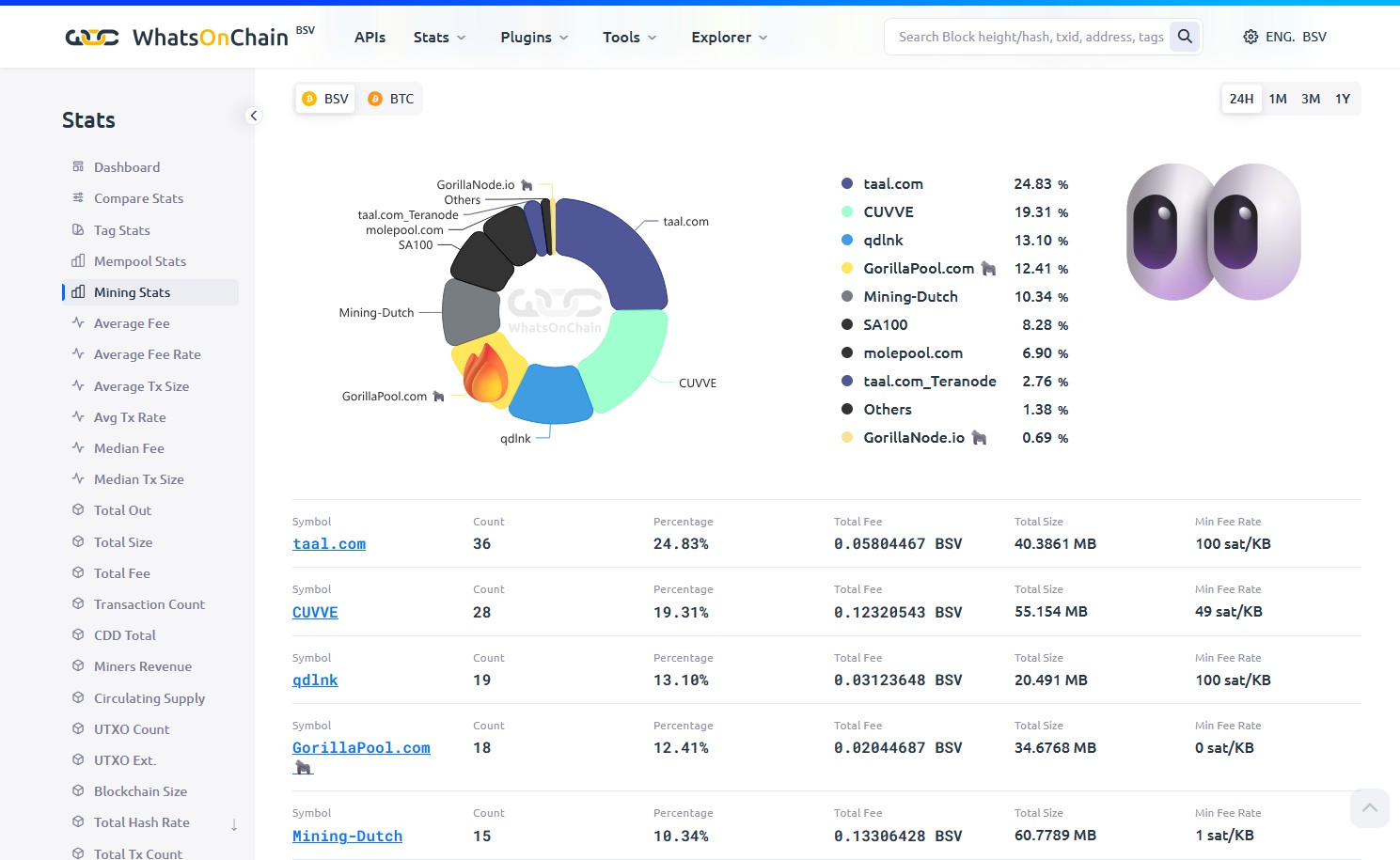
Task: Click the Circulating Supply cube icon
Action: [x=78, y=697]
